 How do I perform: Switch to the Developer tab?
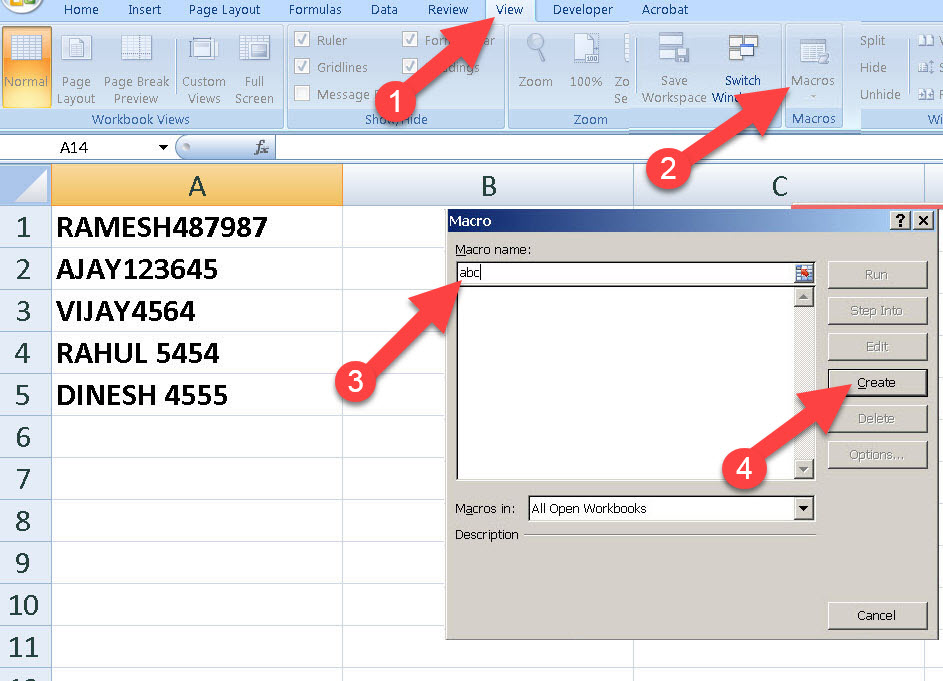pyautogui.click(x=582, y=10)
